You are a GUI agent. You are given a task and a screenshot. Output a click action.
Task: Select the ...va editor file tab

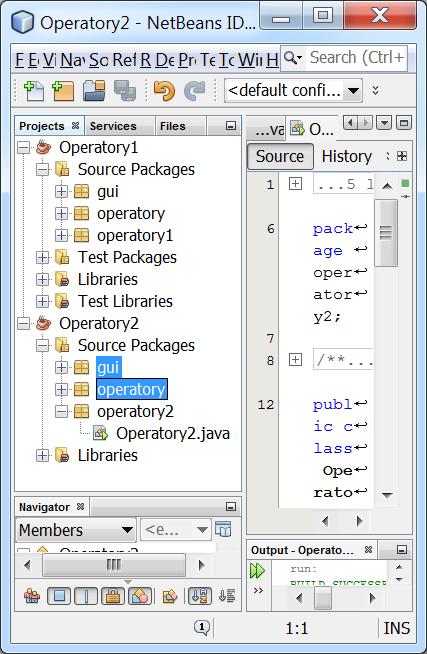tap(268, 130)
